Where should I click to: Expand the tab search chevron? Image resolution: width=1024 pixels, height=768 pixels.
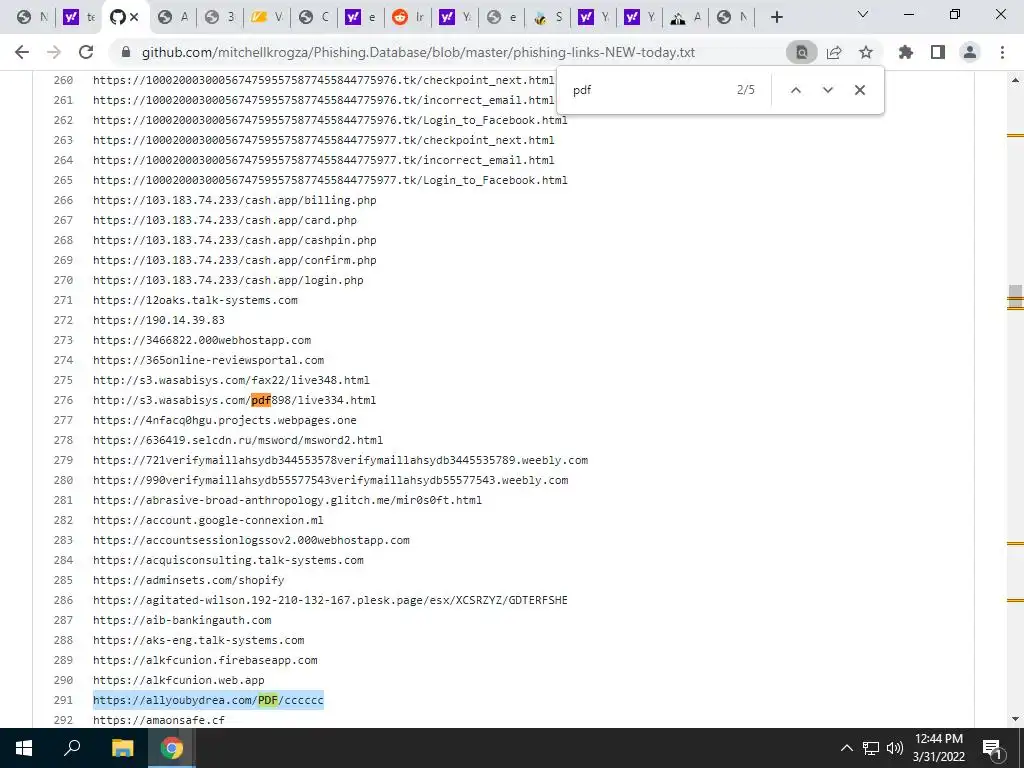tap(863, 14)
